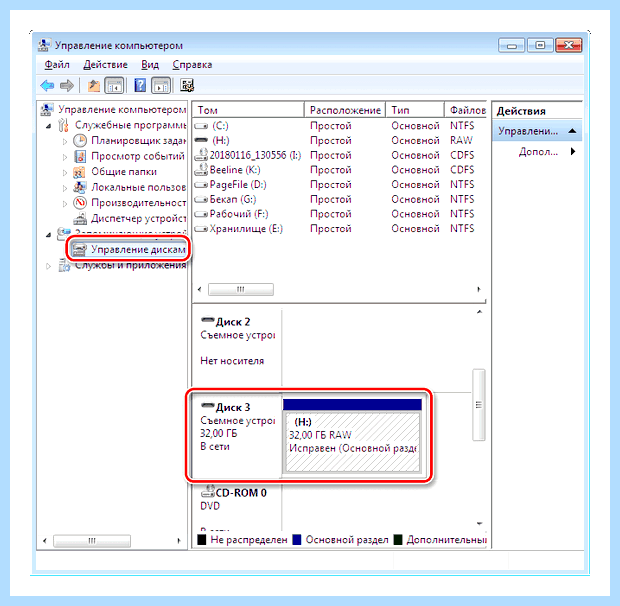This screenshot has height=606, width=620.
Task: Expand the Просмотр событий node
Action: click(x=65, y=157)
